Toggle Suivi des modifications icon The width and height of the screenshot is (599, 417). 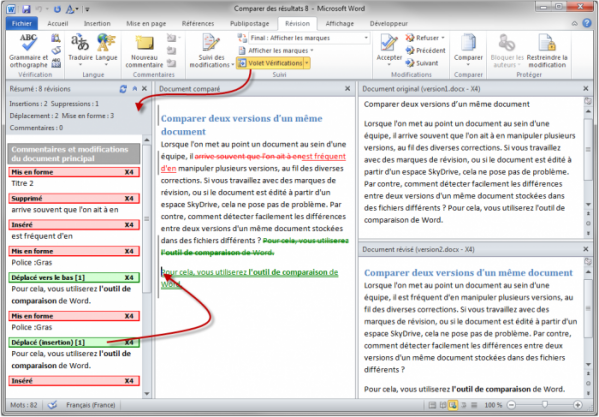point(211,43)
